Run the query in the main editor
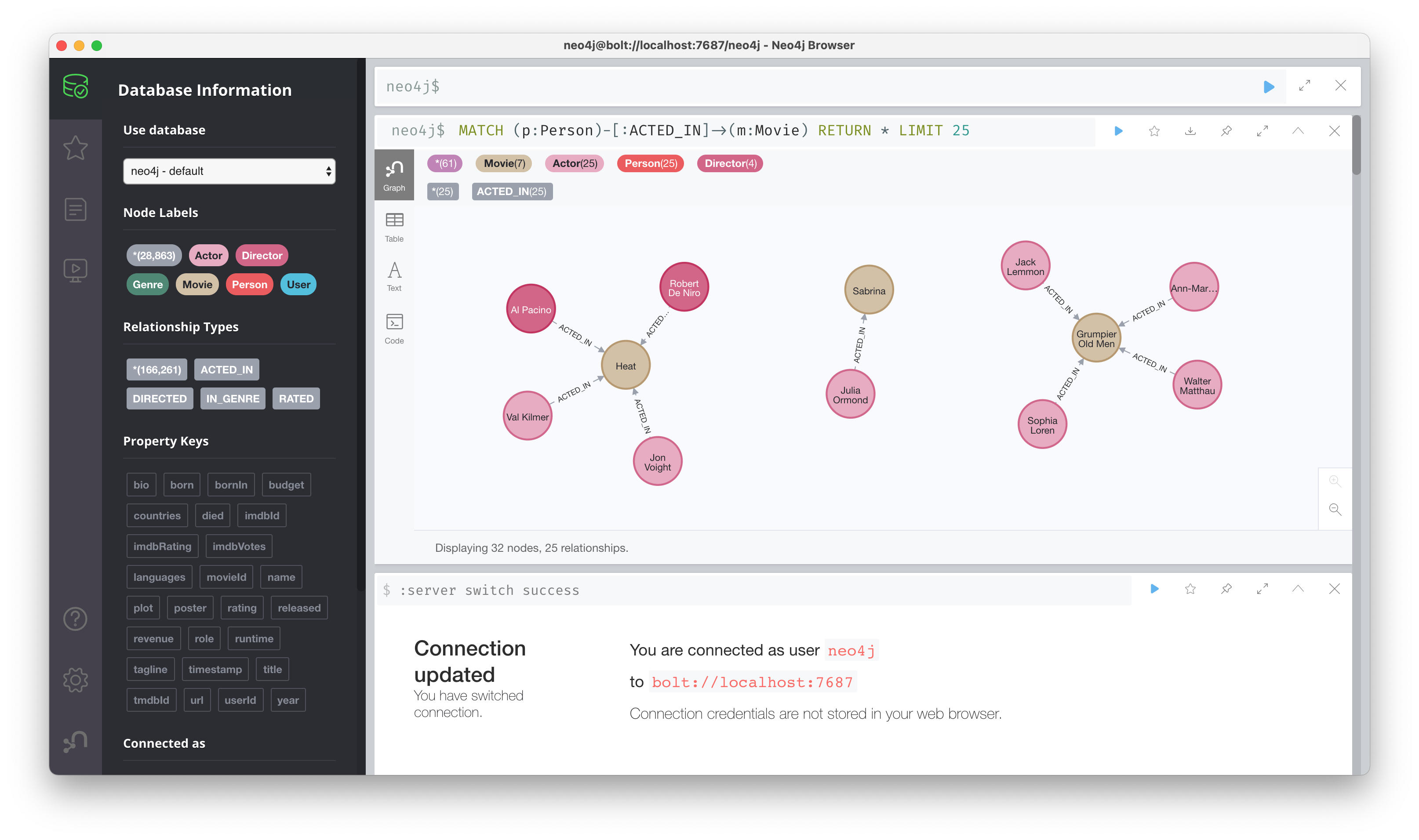The height and width of the screenshot is (840, 1419). pos(1268,87)
